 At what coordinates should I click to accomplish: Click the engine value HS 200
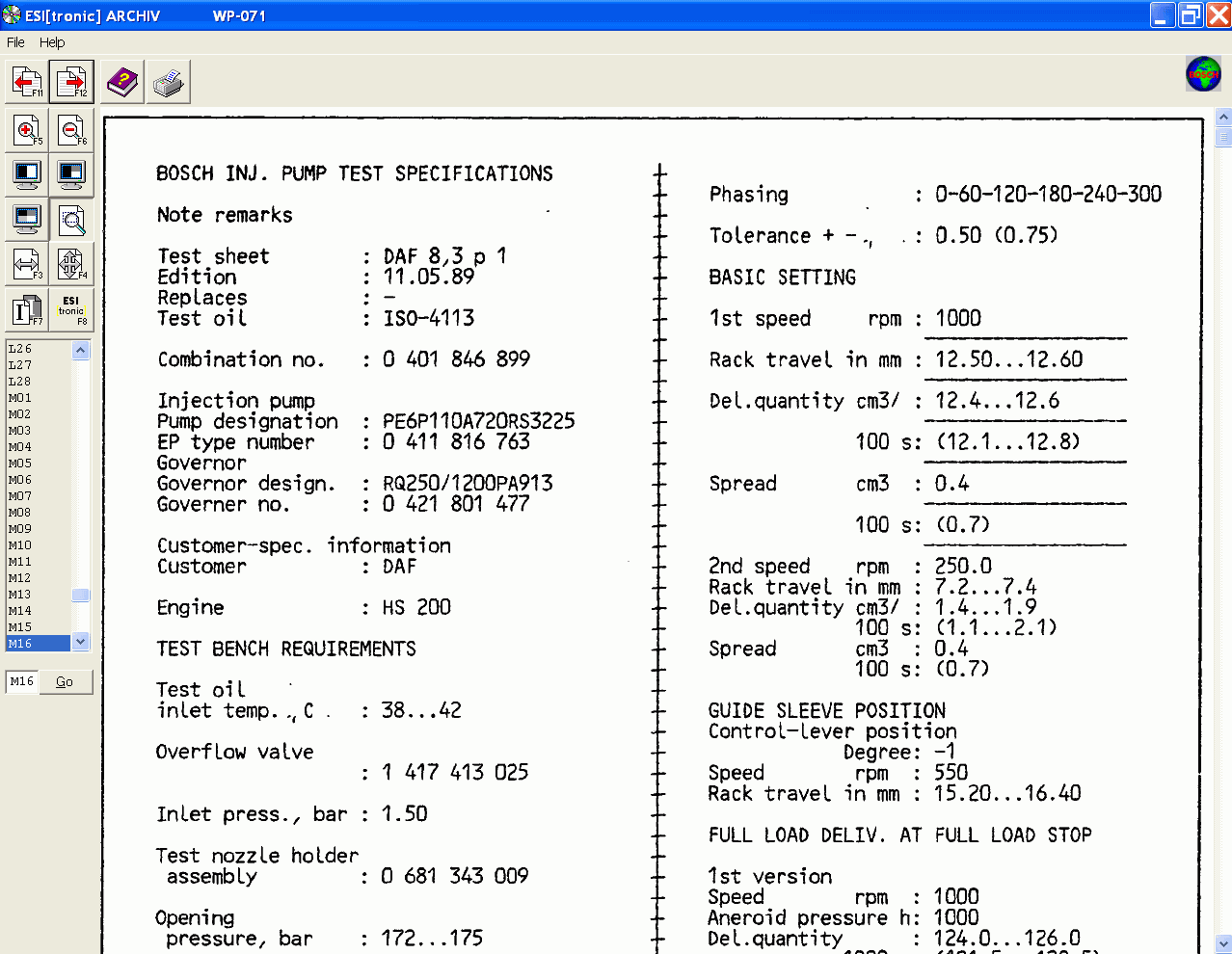click(416, 607)
